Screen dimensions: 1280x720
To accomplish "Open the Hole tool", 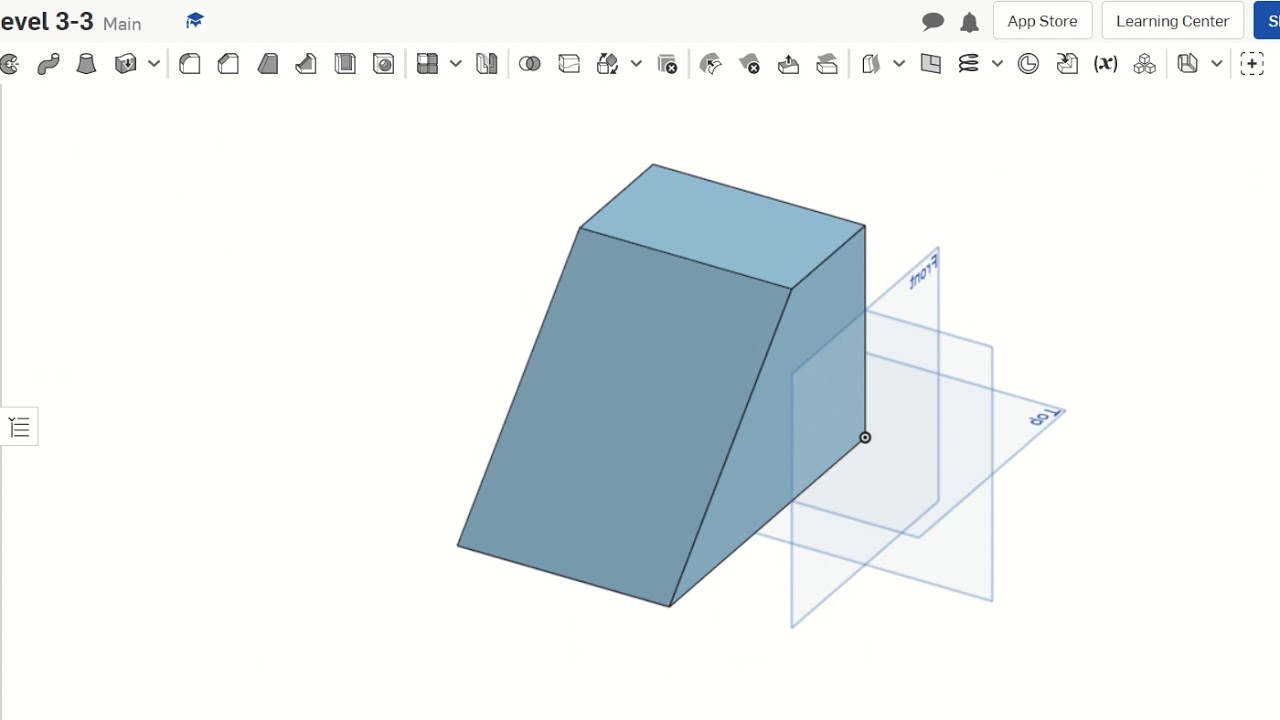I will pyautogui.click(x=384, y=64).
